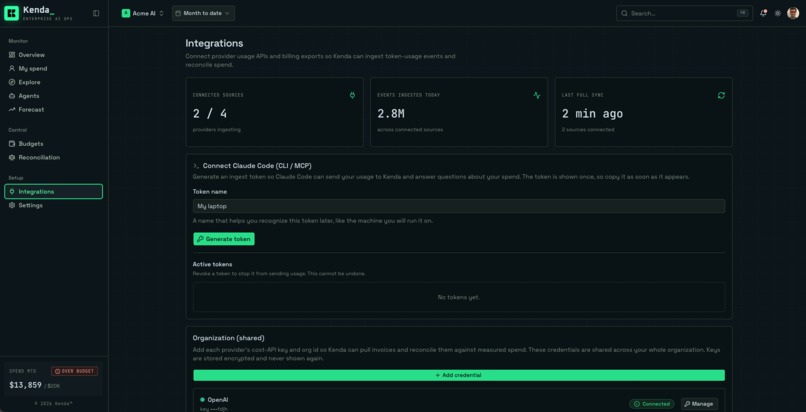Collapse the sidebar panel toggle

click(96, 13)
